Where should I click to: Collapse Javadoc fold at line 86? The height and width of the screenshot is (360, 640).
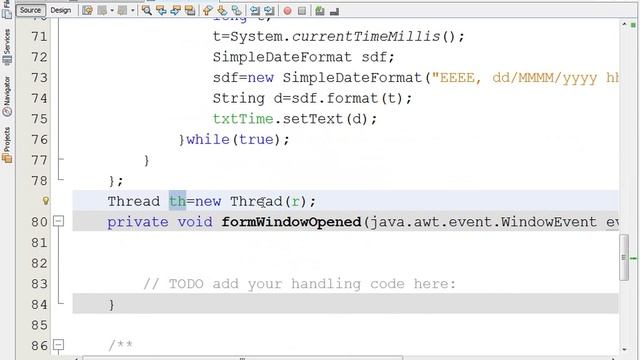58,345
